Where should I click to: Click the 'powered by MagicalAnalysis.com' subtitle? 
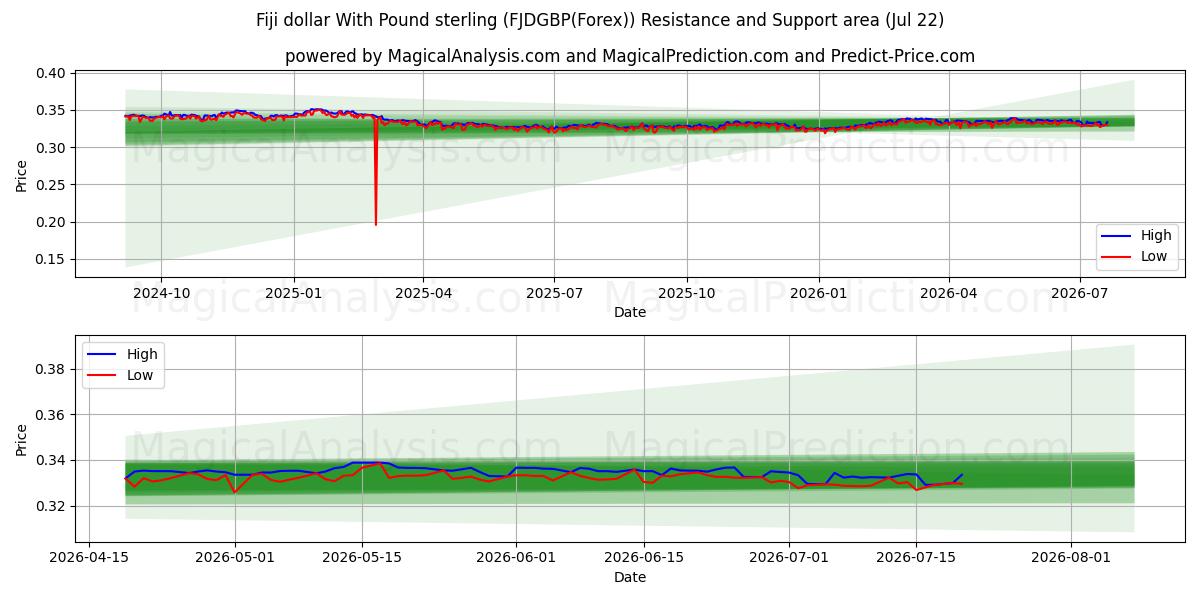pyautogui.click(x=630, y=56)
